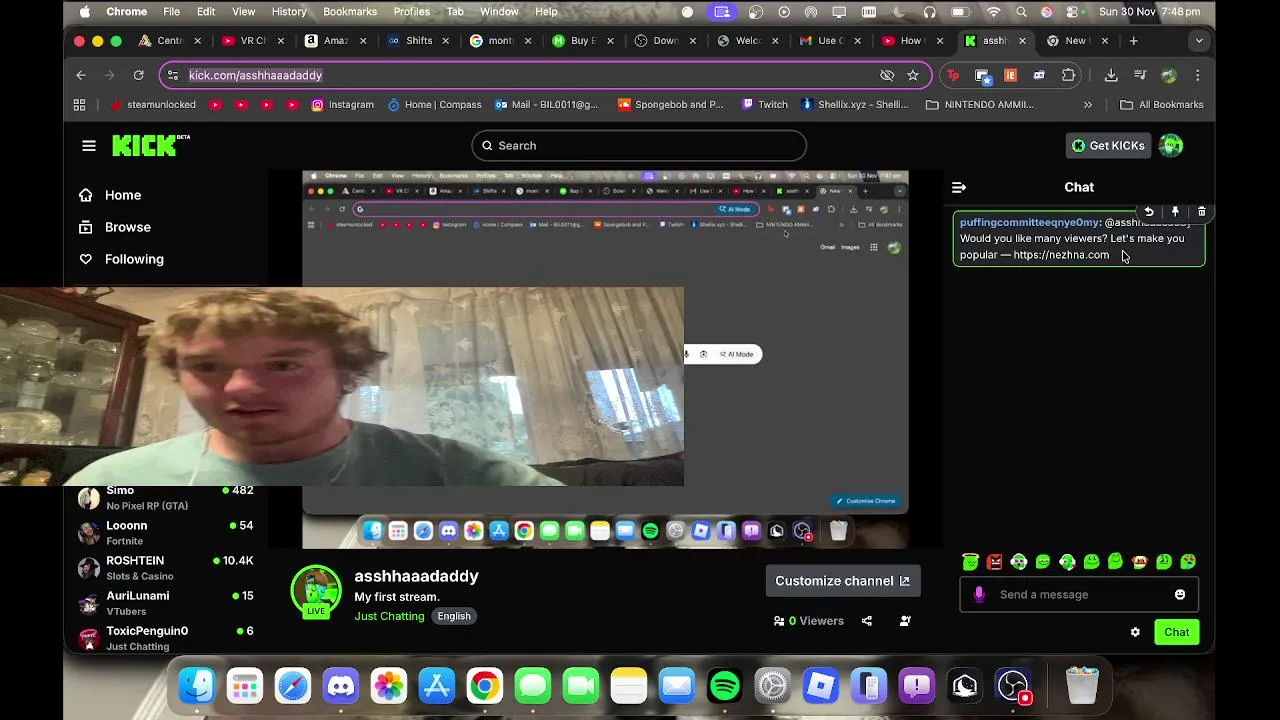Screen dimensions: 1280x720
Task: Open Following in Kick sidebar
Action: tap(121, 259)
